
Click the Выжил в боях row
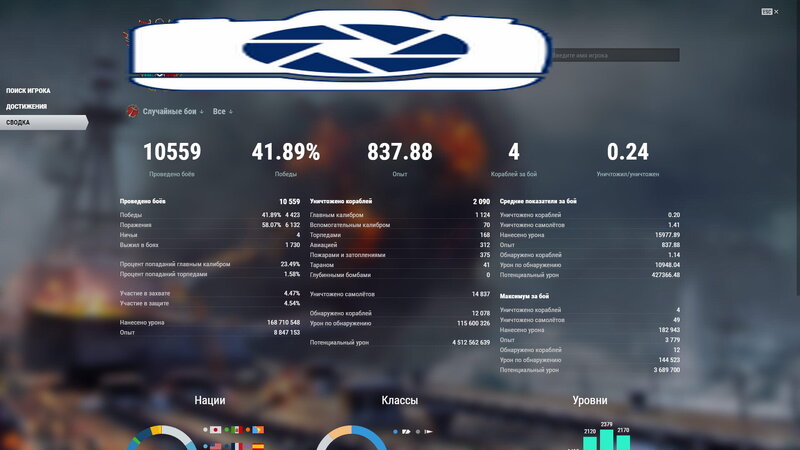[x=210, y=245]
